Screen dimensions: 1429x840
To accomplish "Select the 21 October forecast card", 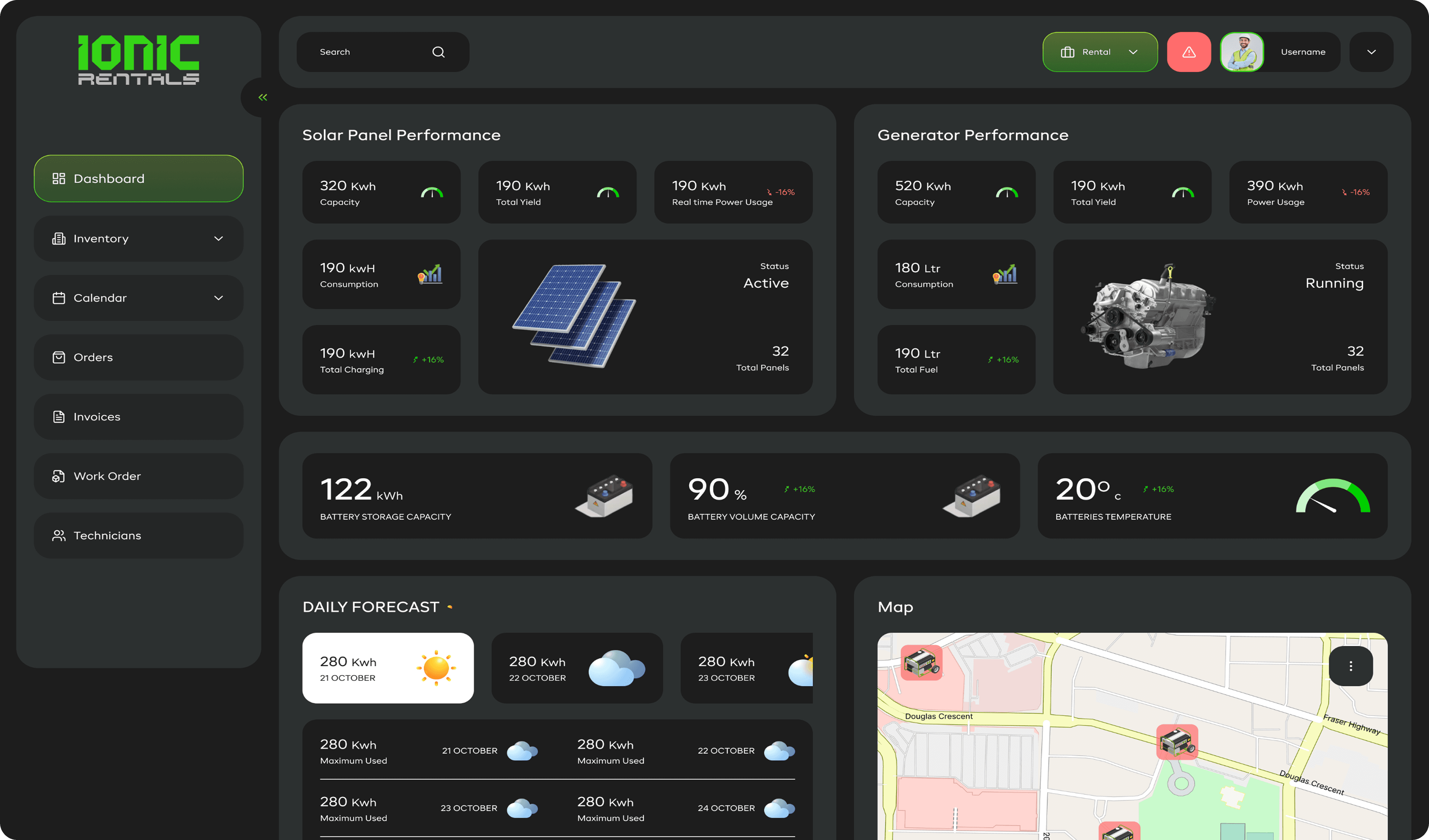I will click(x=388, y=668).
